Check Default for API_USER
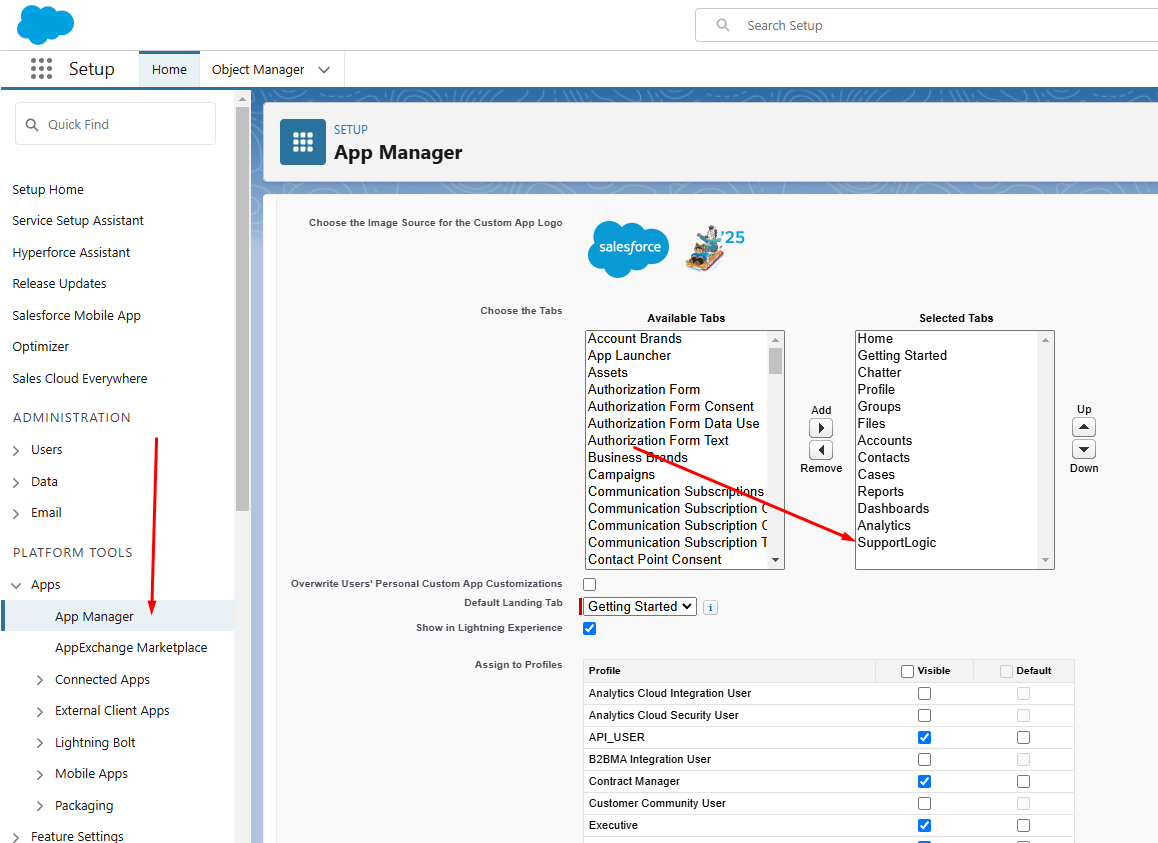The image size is (1158, 843). [1023, 737]
